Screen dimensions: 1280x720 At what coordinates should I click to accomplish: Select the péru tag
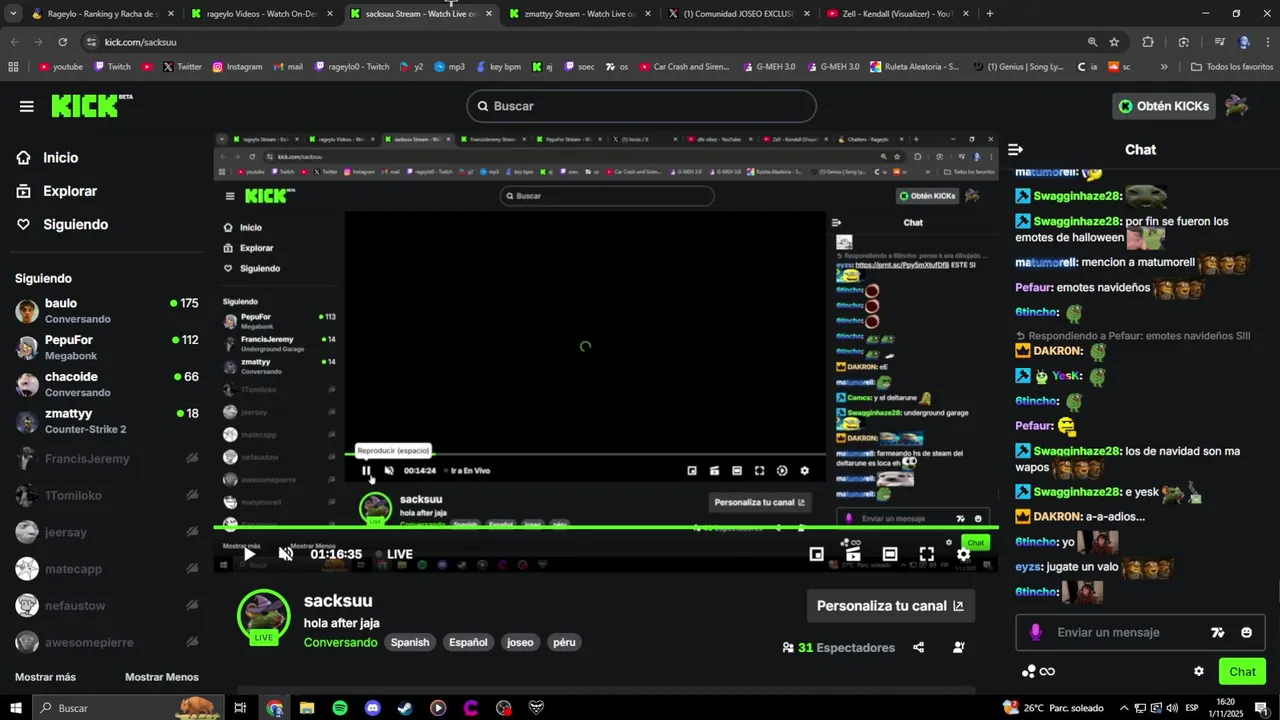564,642
